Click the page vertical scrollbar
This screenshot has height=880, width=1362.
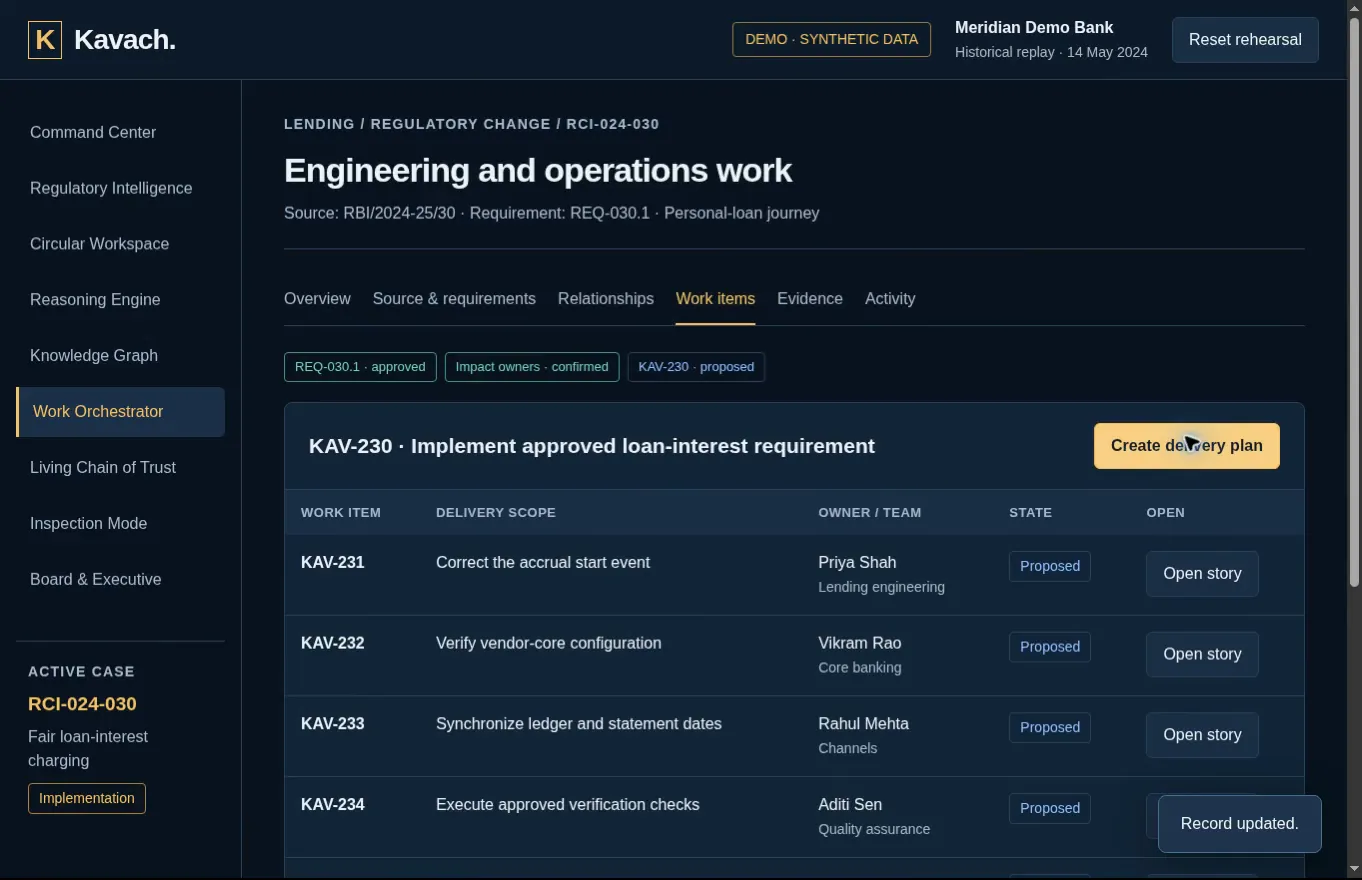pyautogui.click(x=1355, y=300)
